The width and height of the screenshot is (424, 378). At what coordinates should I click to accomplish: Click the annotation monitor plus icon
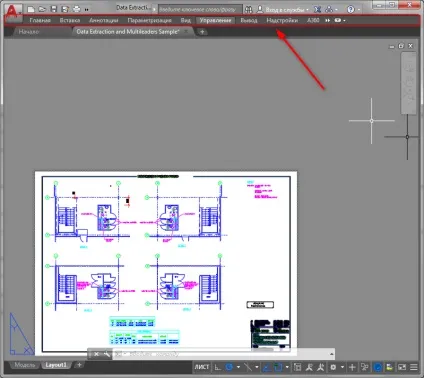tap(352, 367)
